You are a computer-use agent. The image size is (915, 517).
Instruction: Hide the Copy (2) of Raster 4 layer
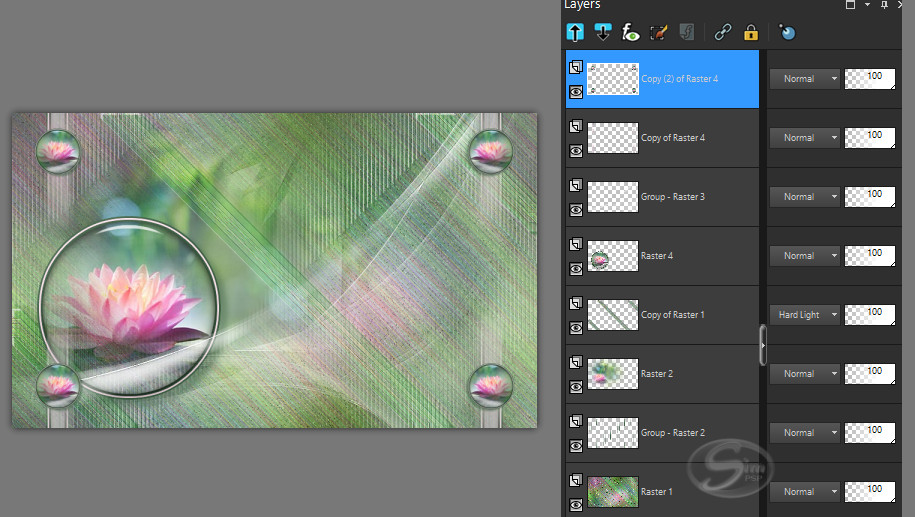point(576,92)
